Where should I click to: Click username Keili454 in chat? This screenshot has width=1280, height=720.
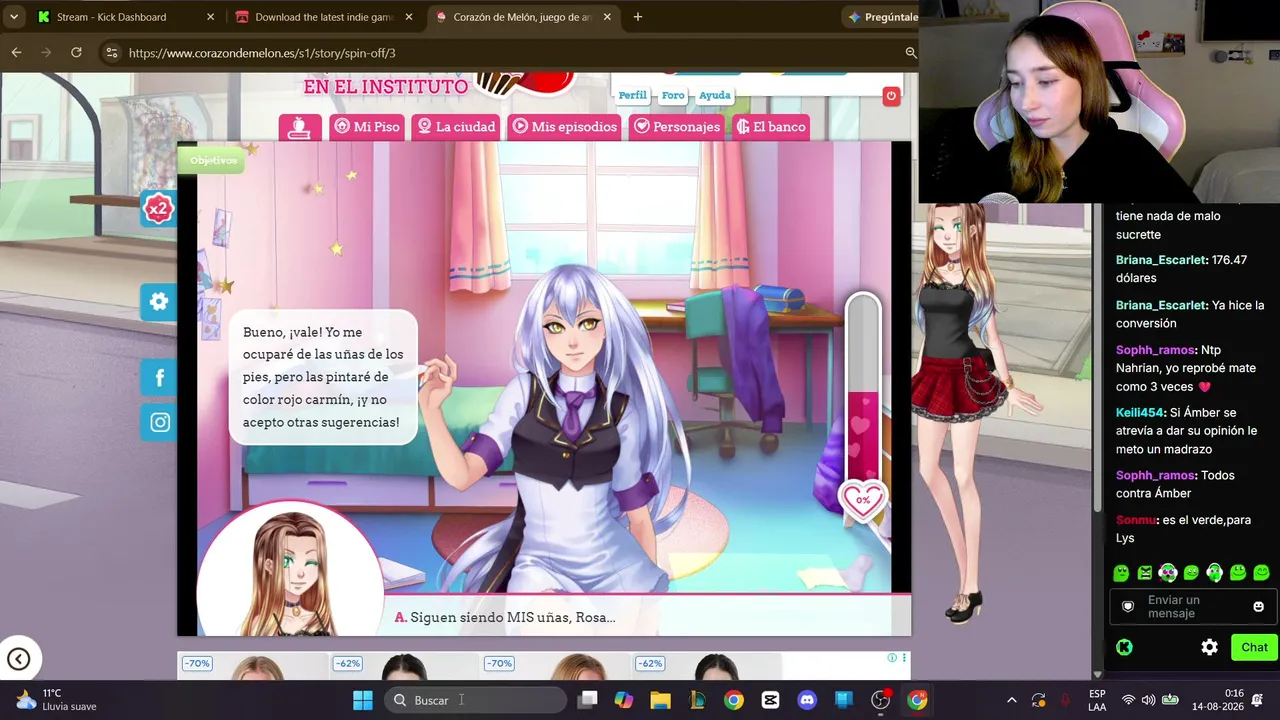click(1140, 412)
